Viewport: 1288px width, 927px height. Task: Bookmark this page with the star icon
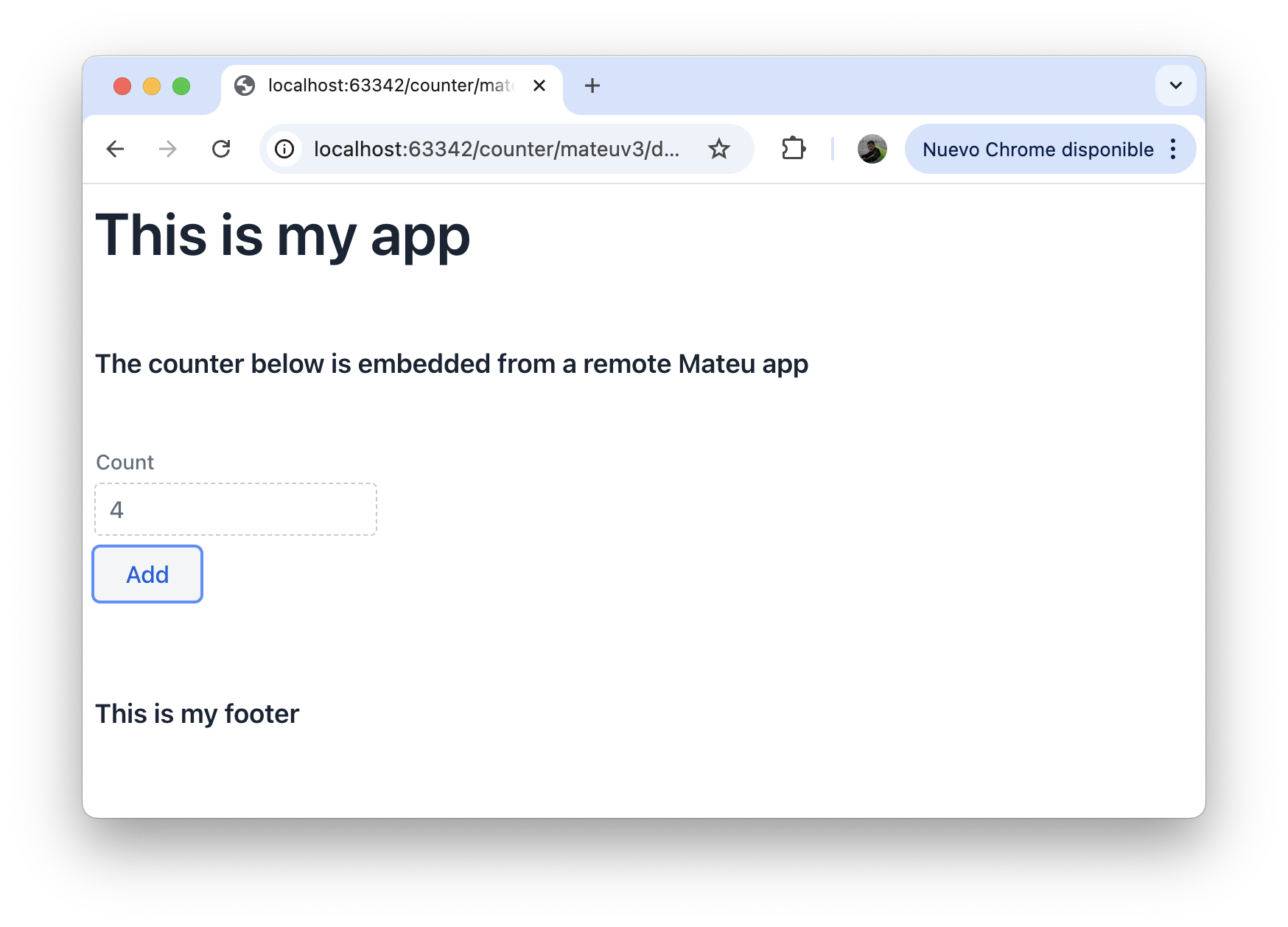[x=719, y=149]
